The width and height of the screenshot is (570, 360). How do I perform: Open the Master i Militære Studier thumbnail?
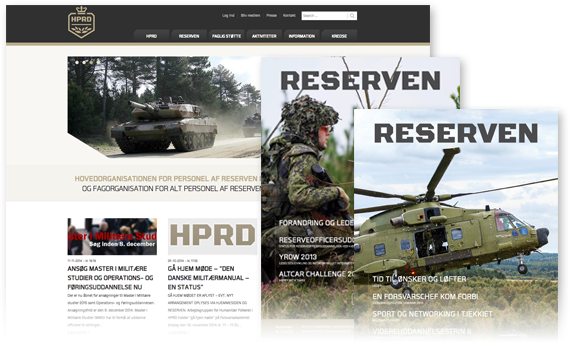coord(112,236)
